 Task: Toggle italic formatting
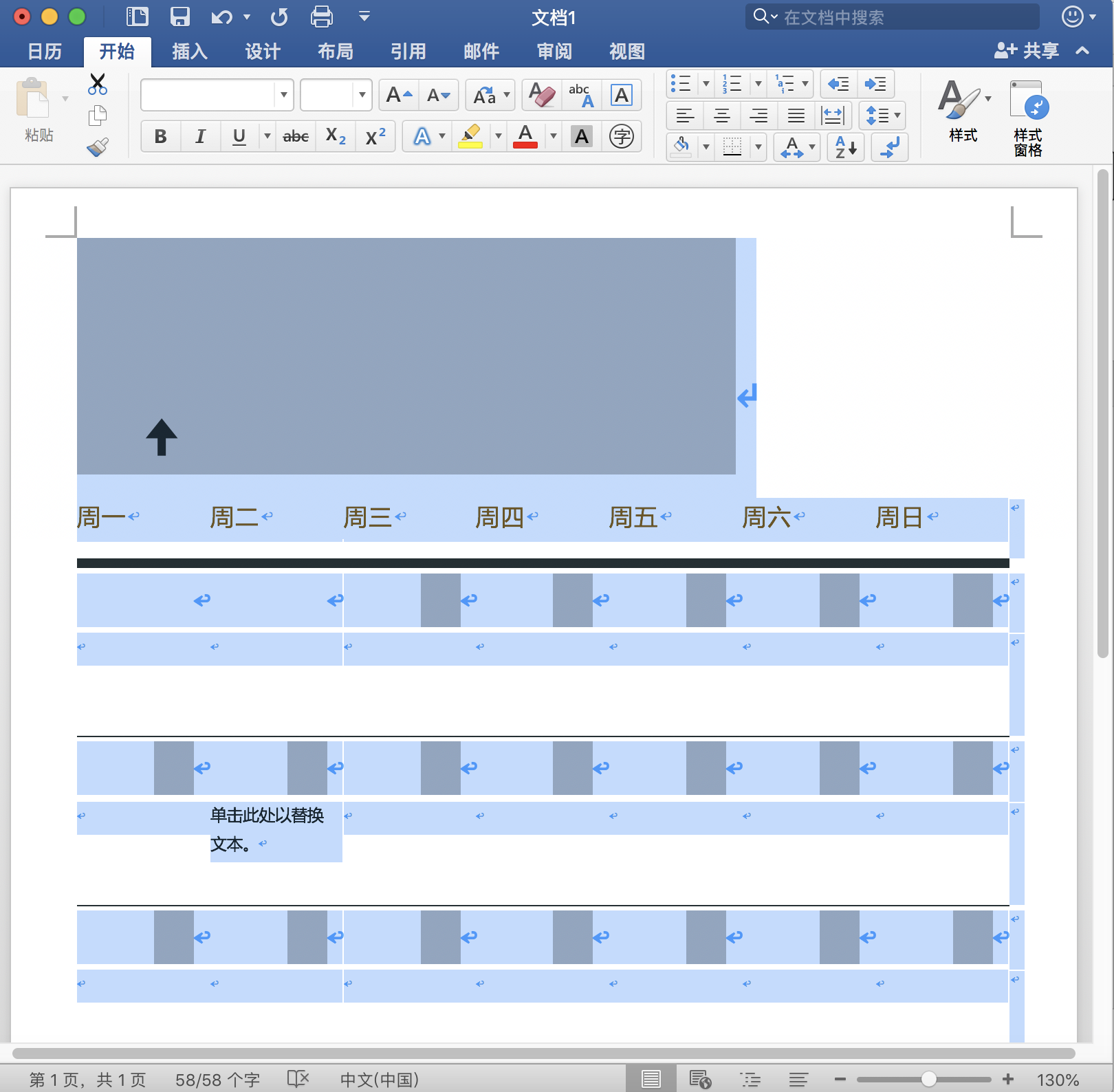200,136
